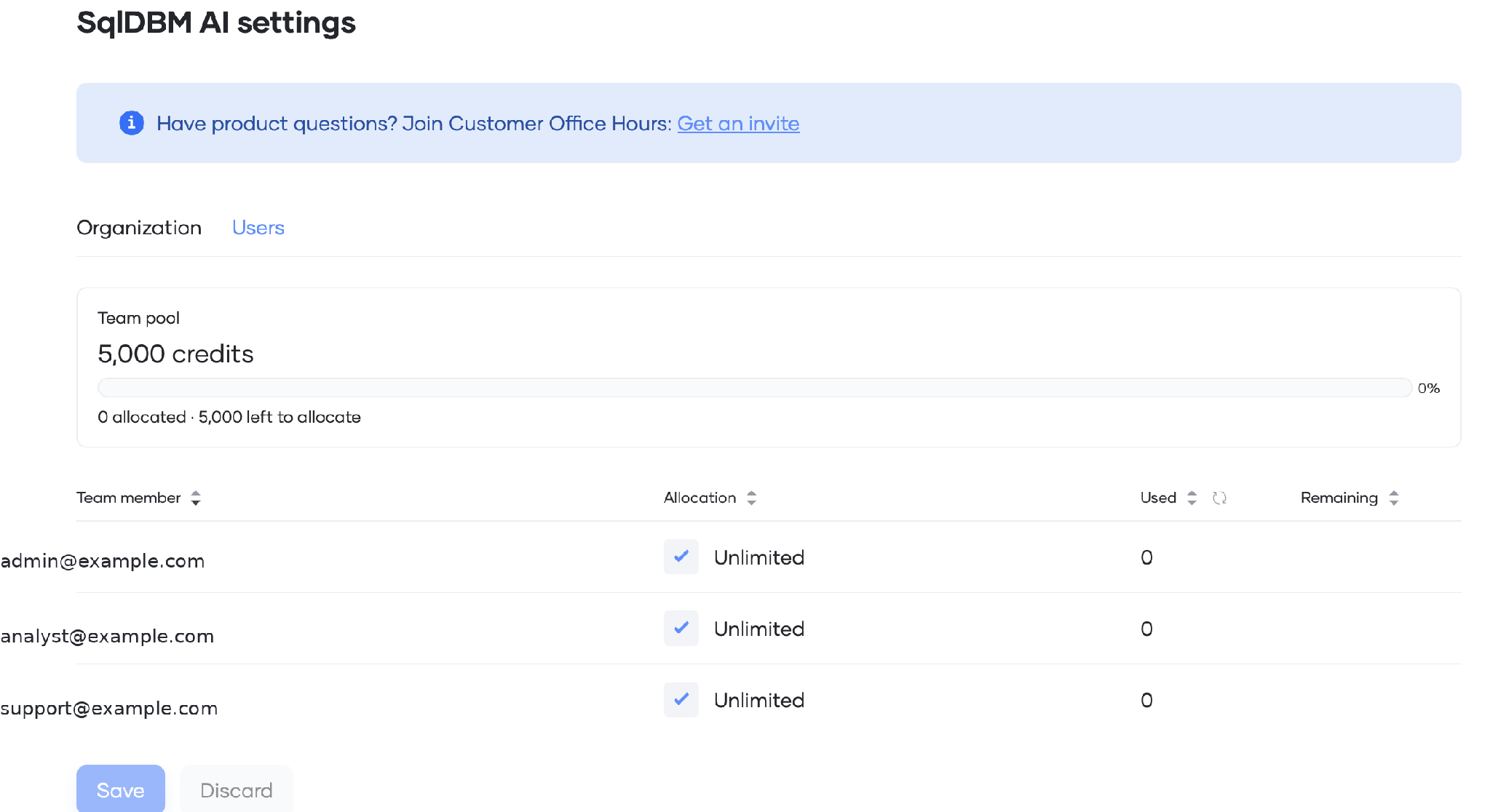Refresh used credits with the reload icon
The image size is (1490, 812).
point(1219,498)
